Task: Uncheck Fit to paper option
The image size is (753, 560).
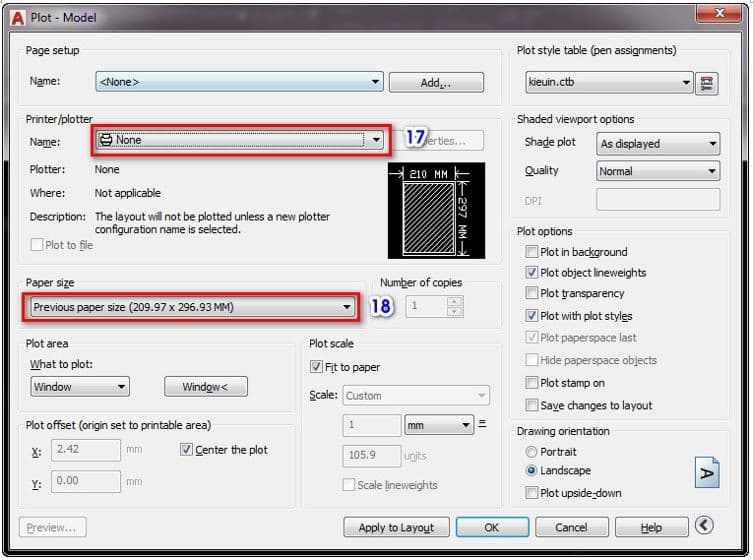Action: tap(316, 367)
